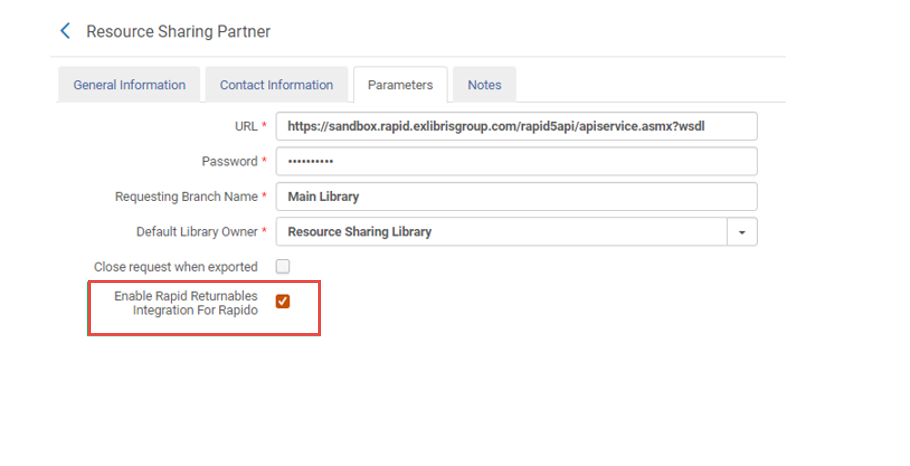910x466 pixels.
Task: Enable Close request when exported checkbox
Action: click(x=283, y=267)
